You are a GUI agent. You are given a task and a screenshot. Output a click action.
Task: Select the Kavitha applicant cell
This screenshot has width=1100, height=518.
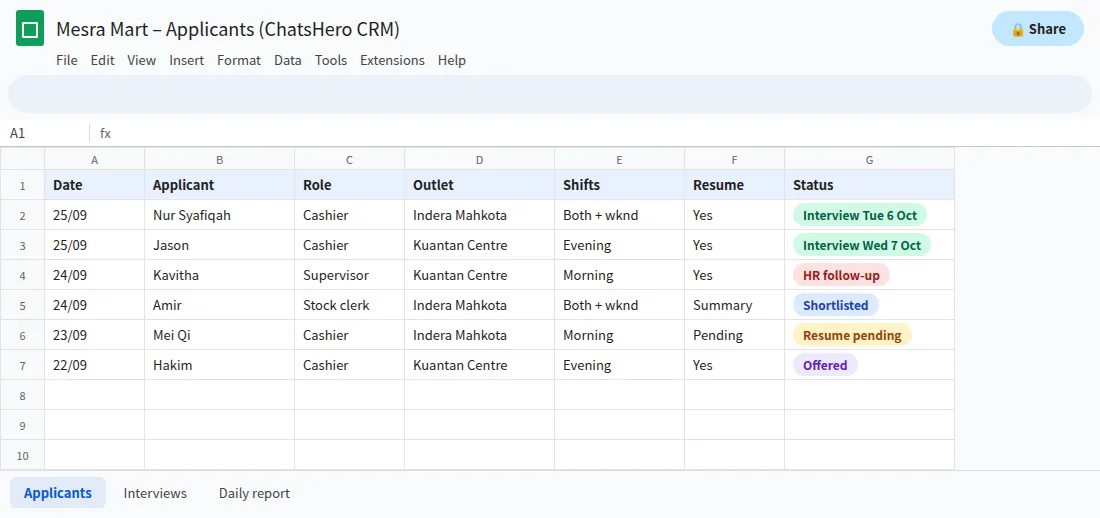220,275
